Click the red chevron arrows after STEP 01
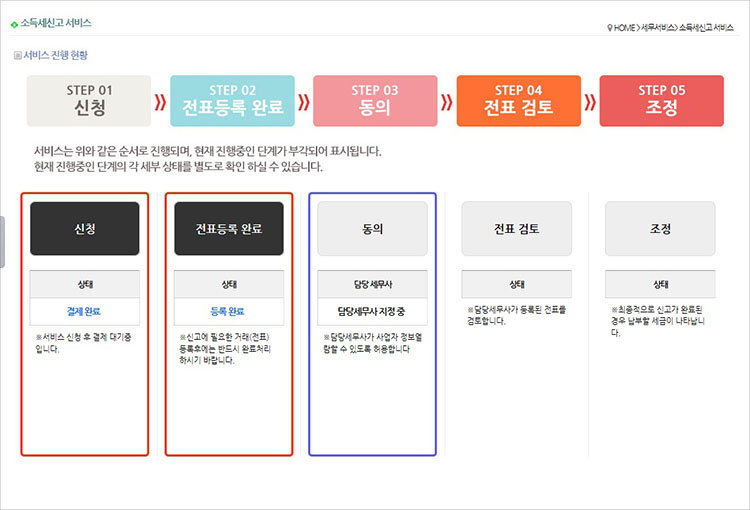This screenshot has height=510, width=750. click(160, 101)
